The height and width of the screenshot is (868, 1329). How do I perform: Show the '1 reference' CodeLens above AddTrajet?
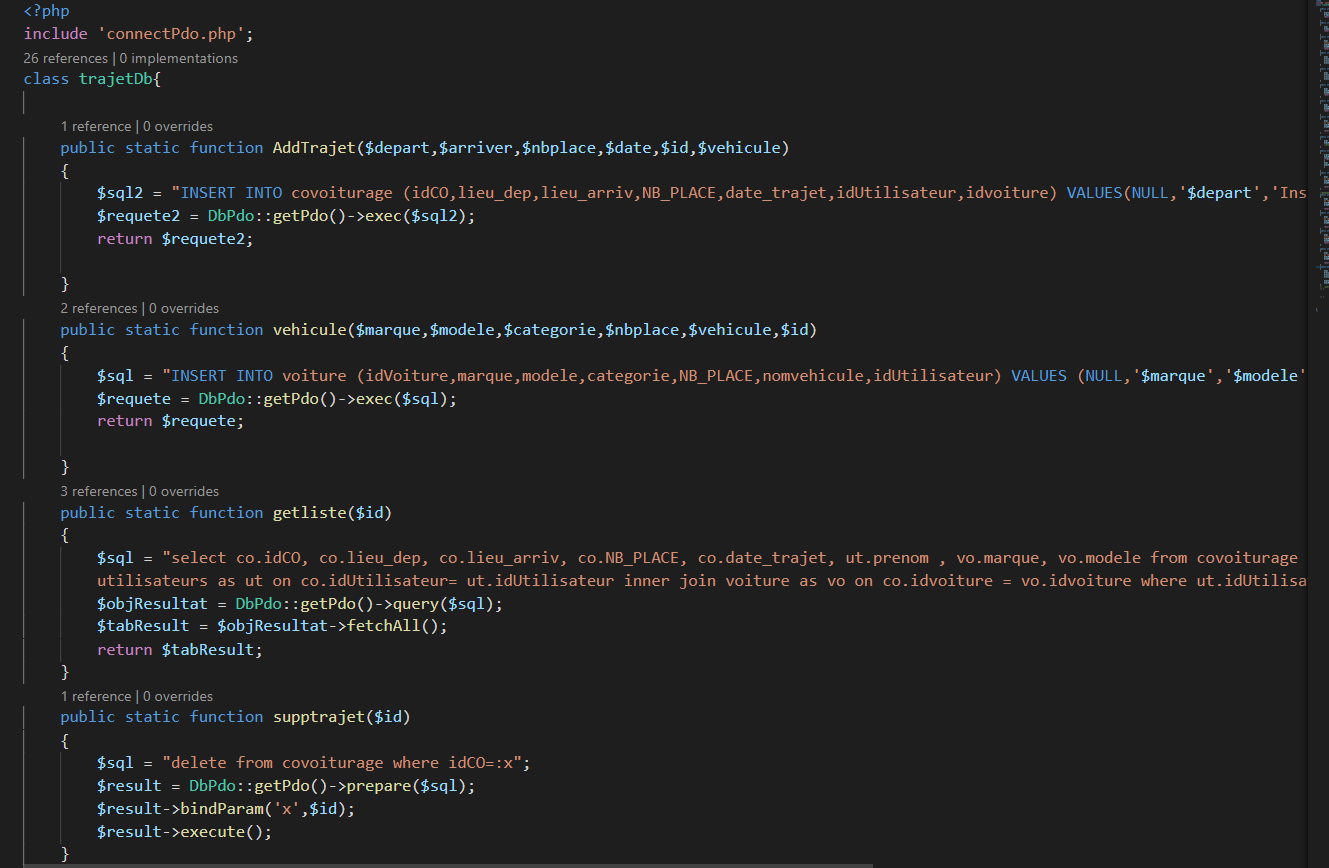96,126
